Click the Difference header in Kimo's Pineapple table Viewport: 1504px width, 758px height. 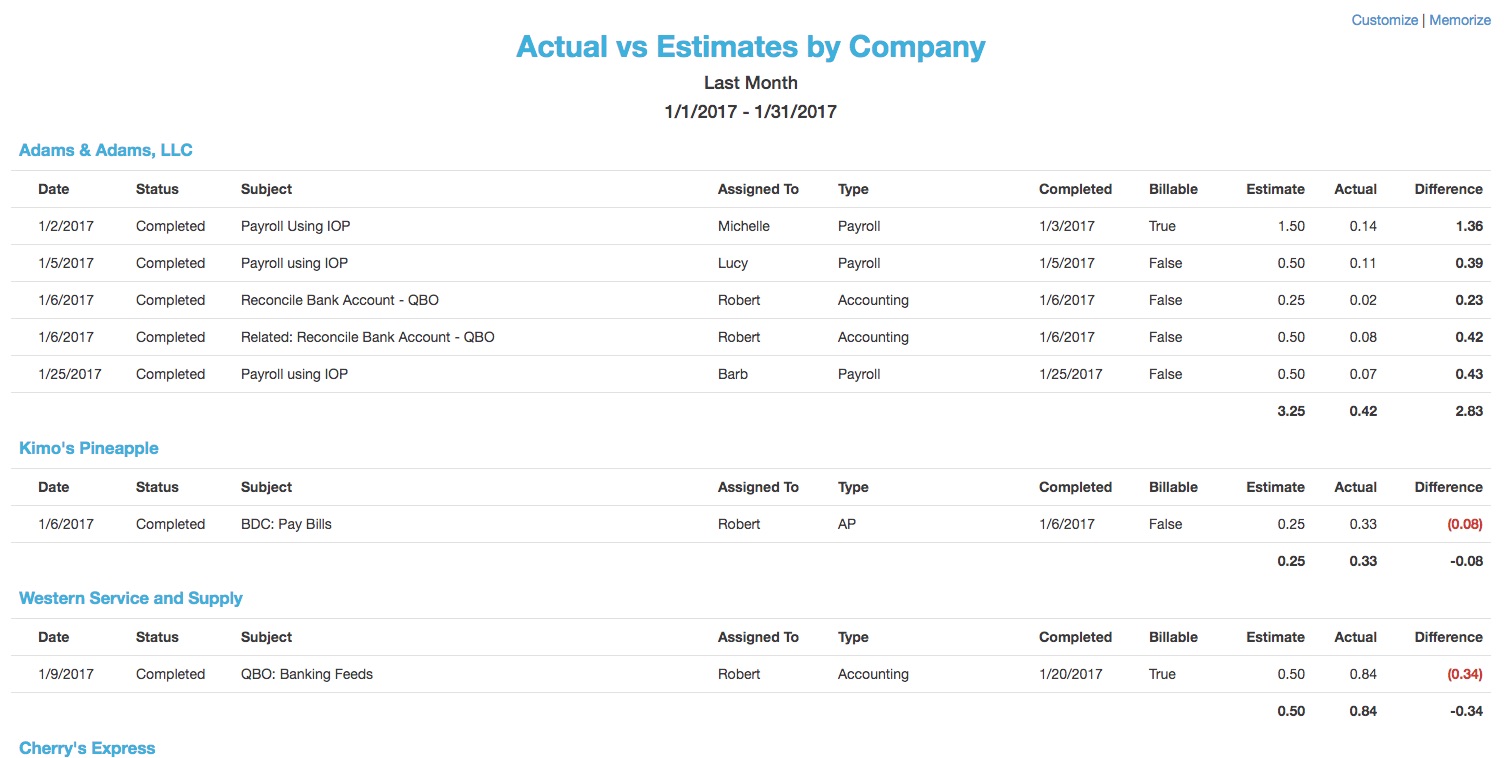(x=1448, y=487)
